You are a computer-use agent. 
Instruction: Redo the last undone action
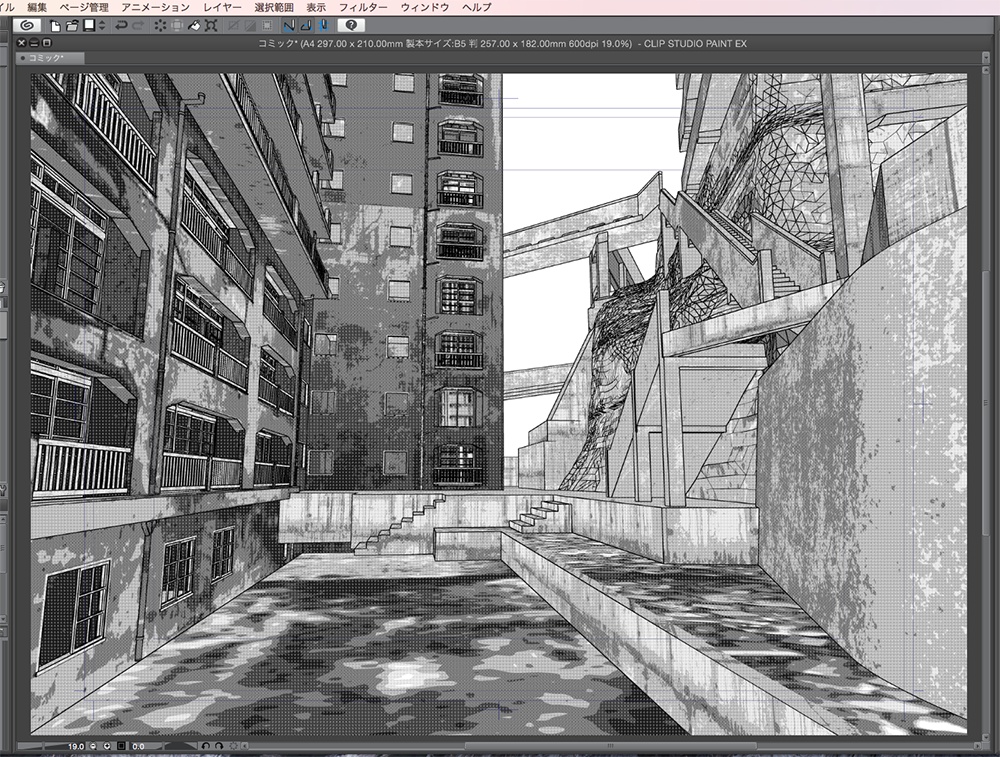coord(138,26)
